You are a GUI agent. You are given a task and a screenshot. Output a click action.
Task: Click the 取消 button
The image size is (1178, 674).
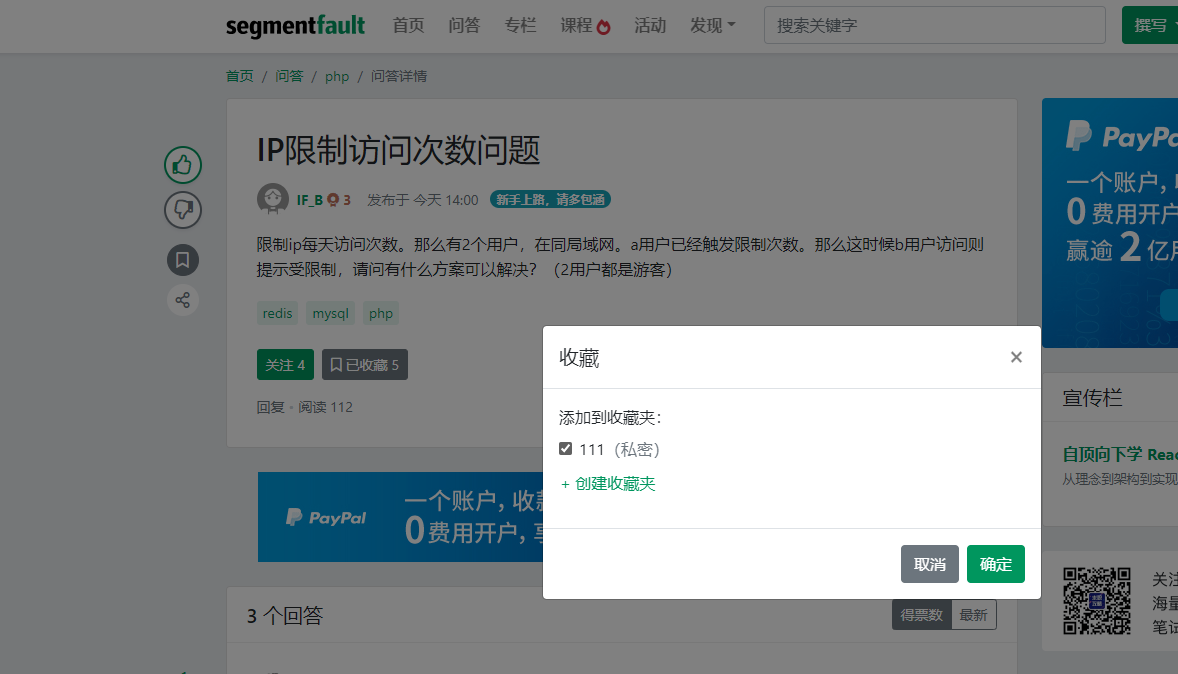(x=929, y=564)
